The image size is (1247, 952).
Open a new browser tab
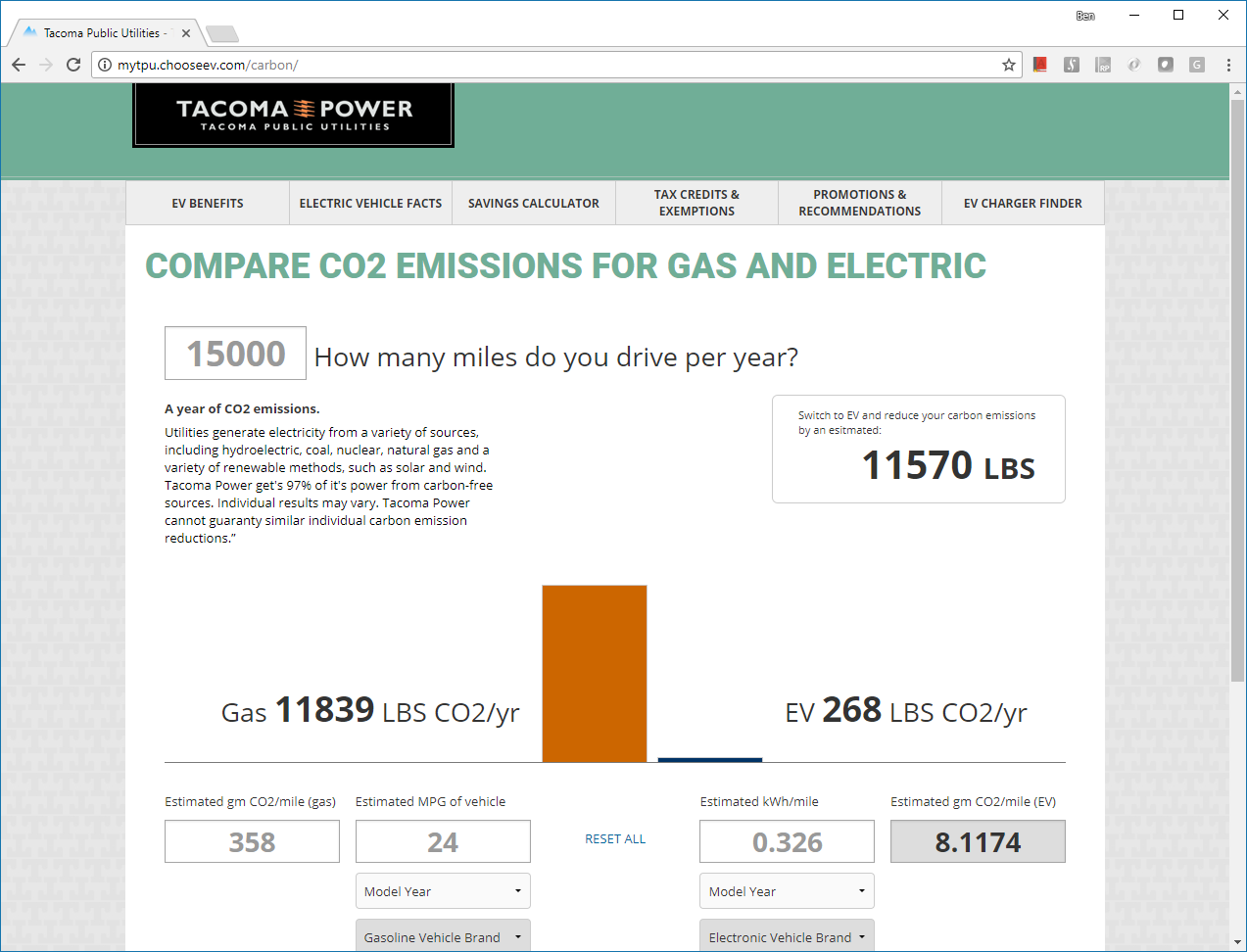tap(222, 34)
